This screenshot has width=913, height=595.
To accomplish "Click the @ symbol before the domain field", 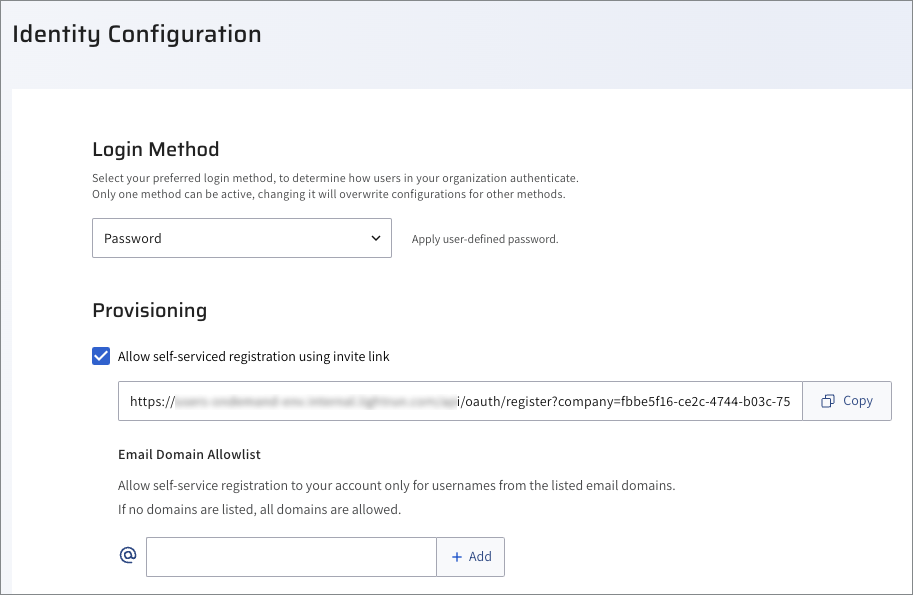I will 127,556.
